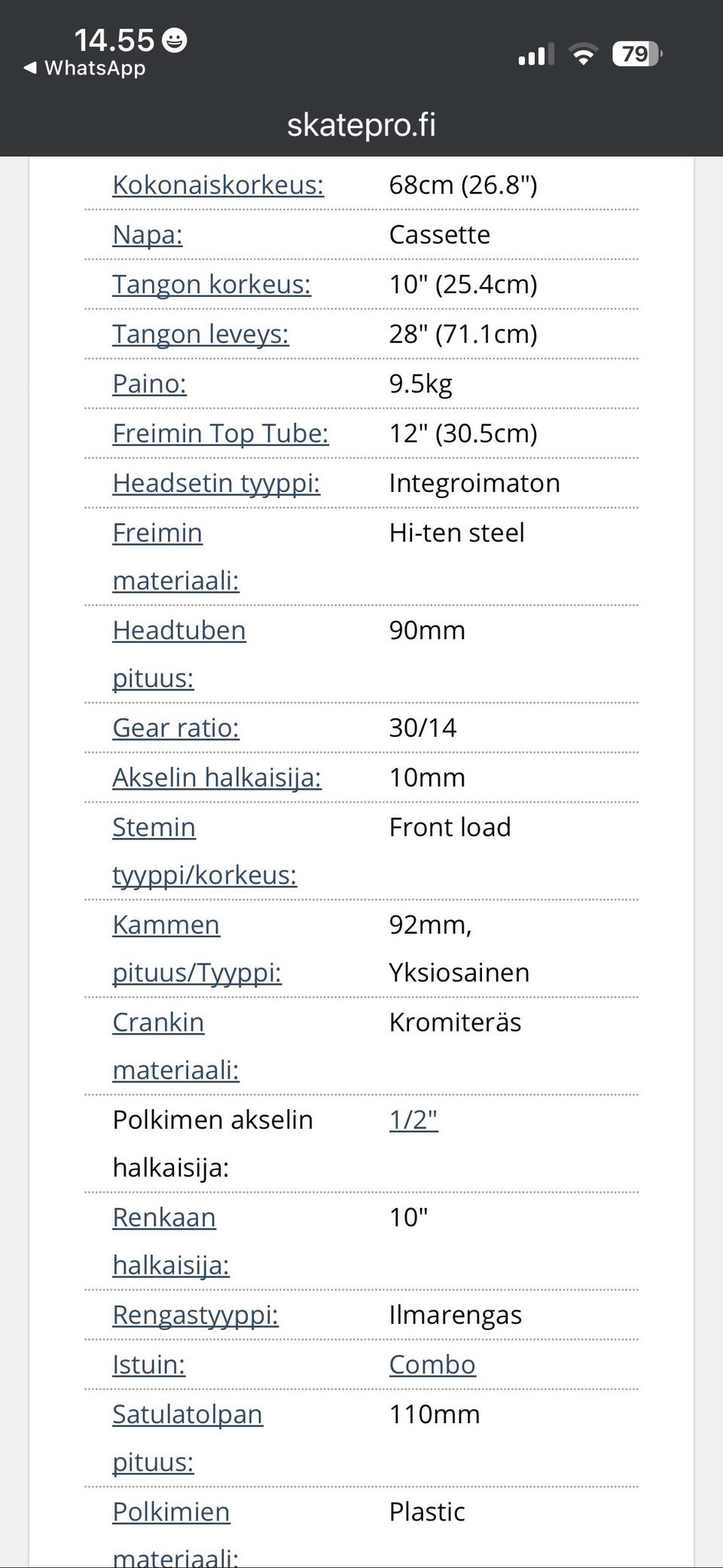Tap the cellular signal bars icon
Screen dimensions: 723x1568
[x=535, y=54]
